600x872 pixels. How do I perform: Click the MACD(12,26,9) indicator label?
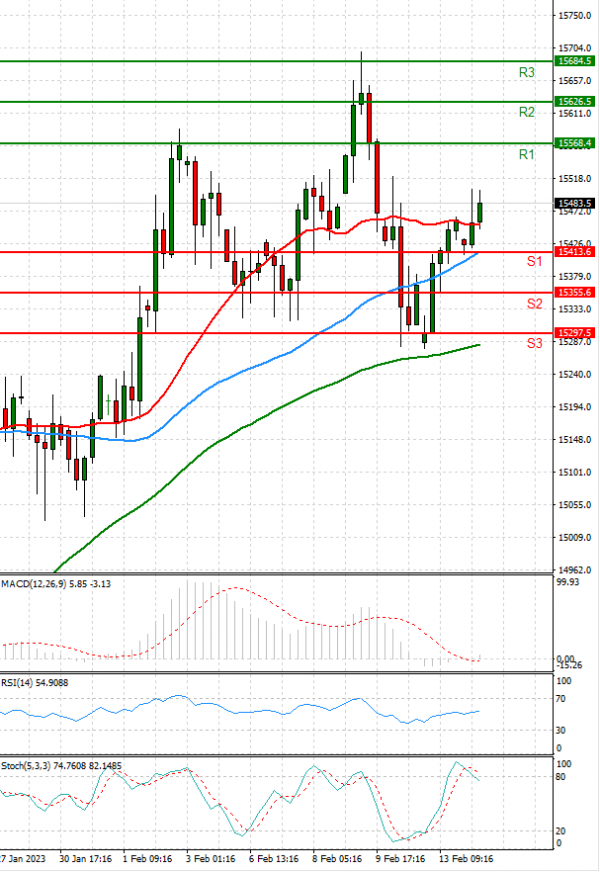[56, 584]
